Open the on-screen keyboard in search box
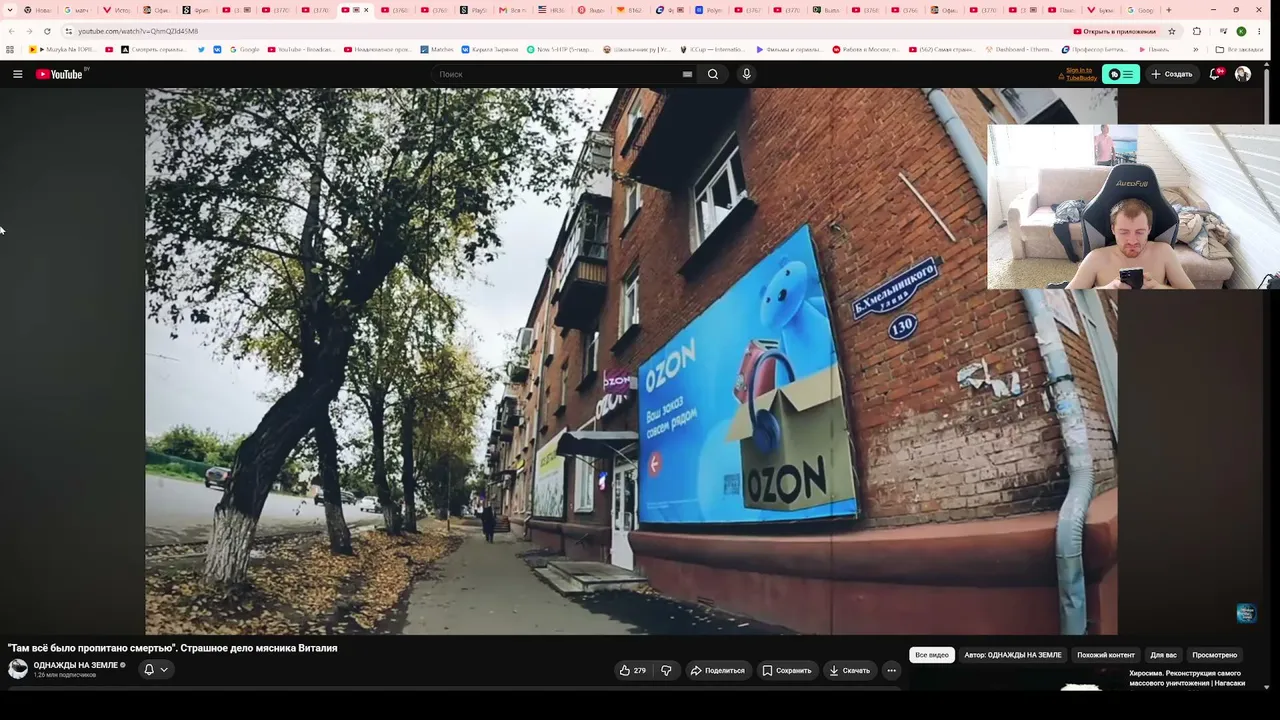Image resolution: width=1280 pixels, height=720 pixels. pyautogui.click(x=687, y=74)
